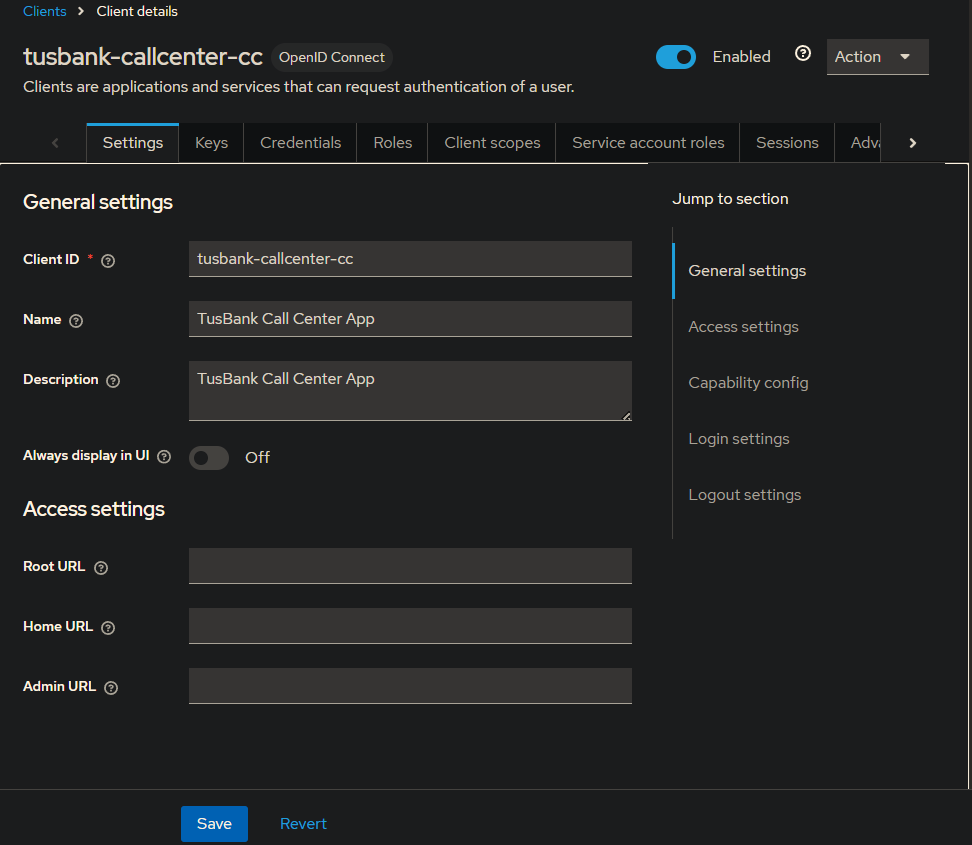Viewport: 972px width, 845px height.
Task: Click the Description text area
Action: [410, 391]
